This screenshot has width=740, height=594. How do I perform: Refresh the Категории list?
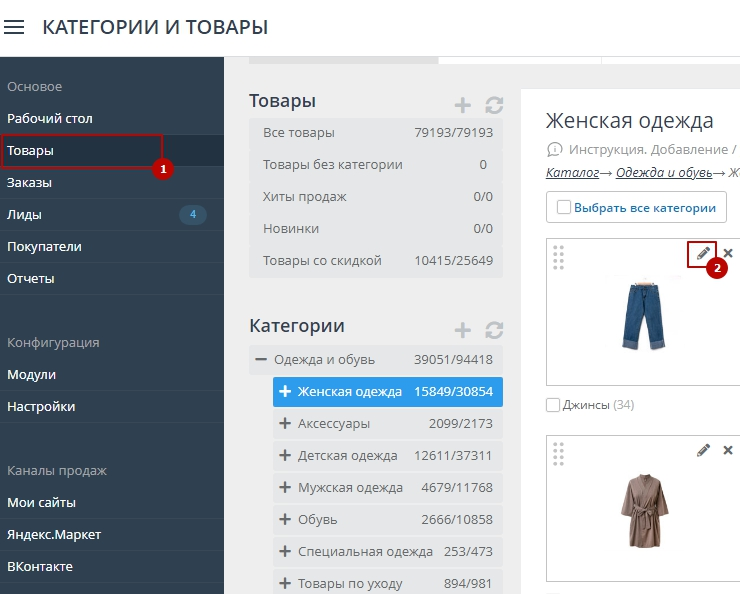(494, 330)
